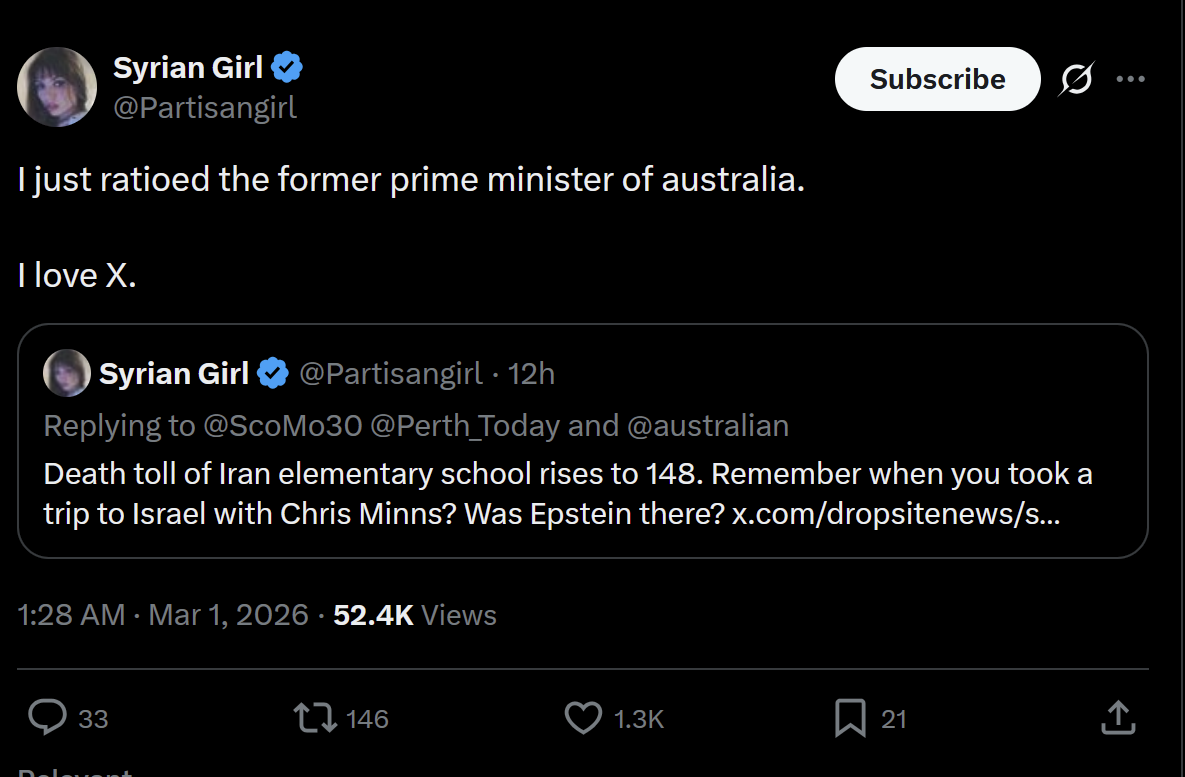Click the quoted post's small avatar

pos(67,374)
